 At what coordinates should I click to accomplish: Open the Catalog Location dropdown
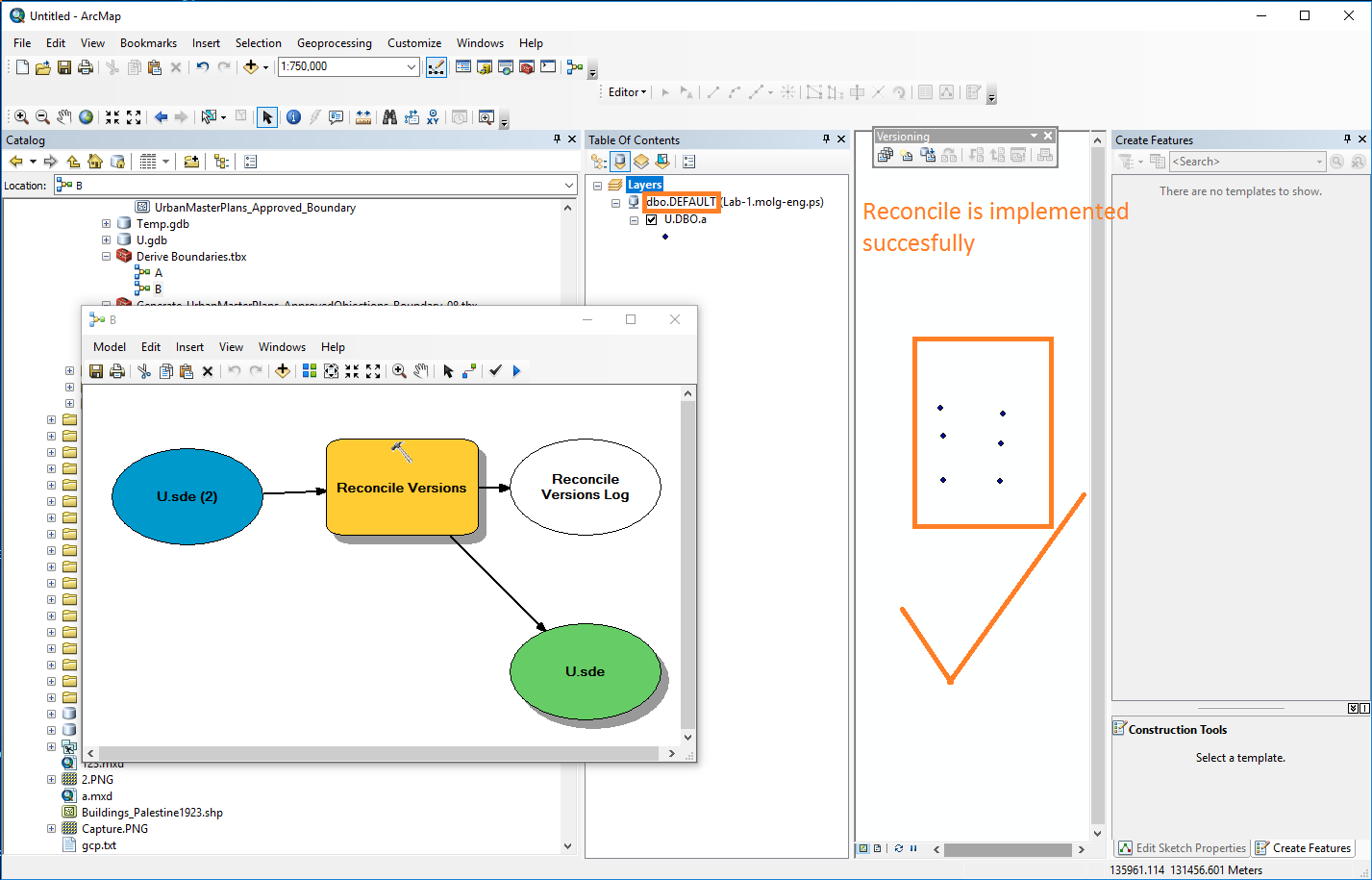(x=569, y=185)
